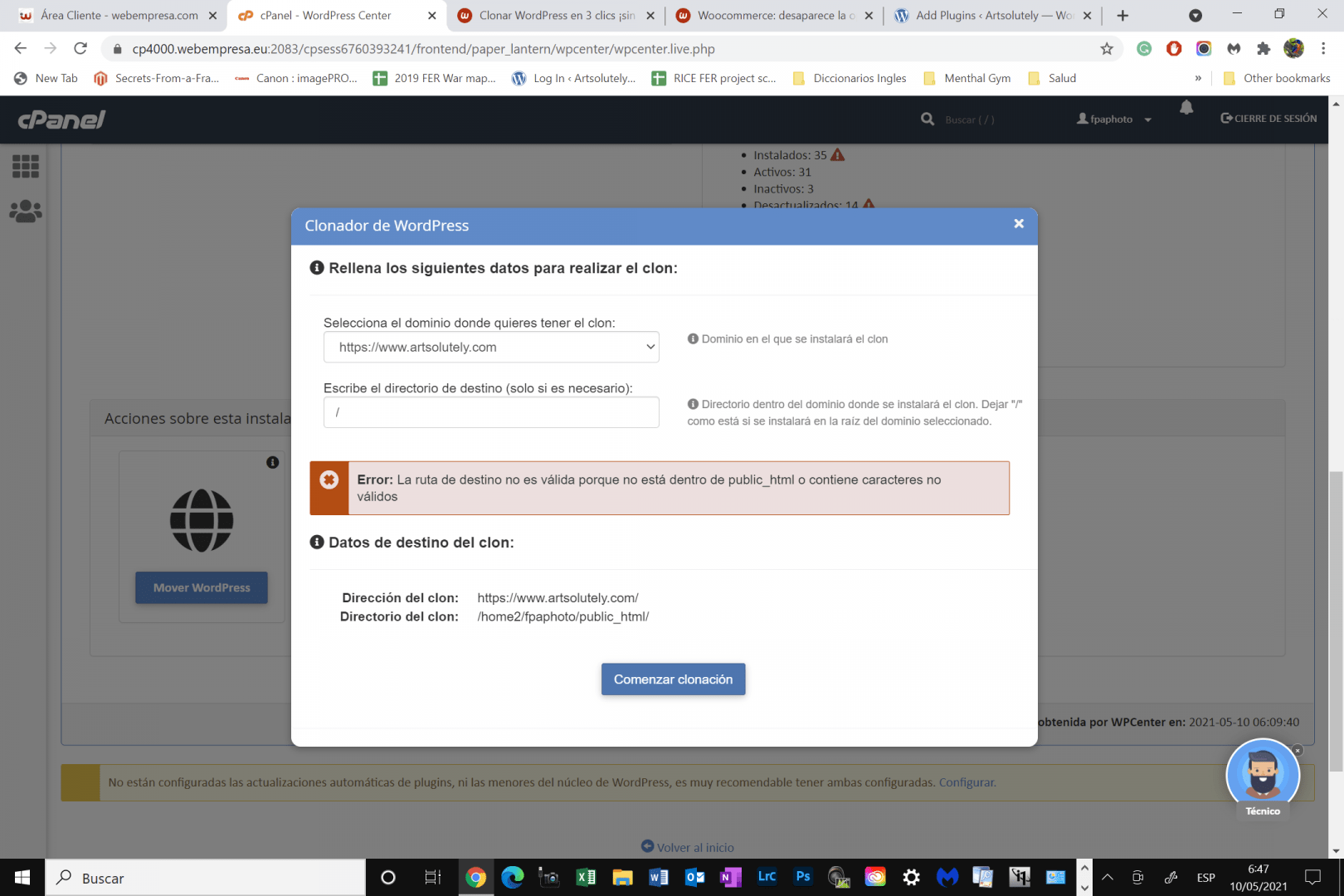Show hidden system tray icons
The width and height of the screenshot is (1344, 896).
click(1108, 877)
